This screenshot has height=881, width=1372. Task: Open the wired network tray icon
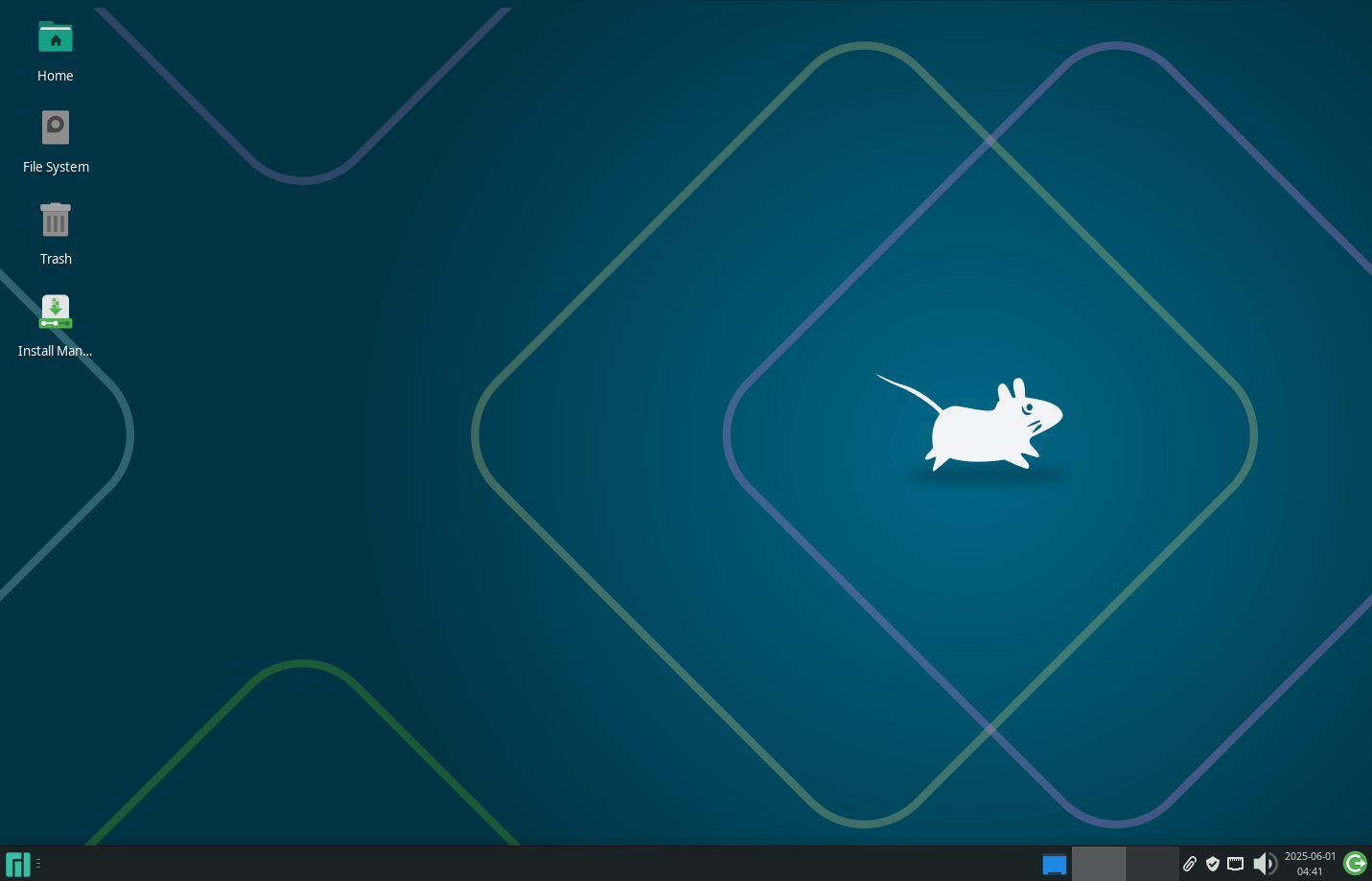(x=1236, y=864)
